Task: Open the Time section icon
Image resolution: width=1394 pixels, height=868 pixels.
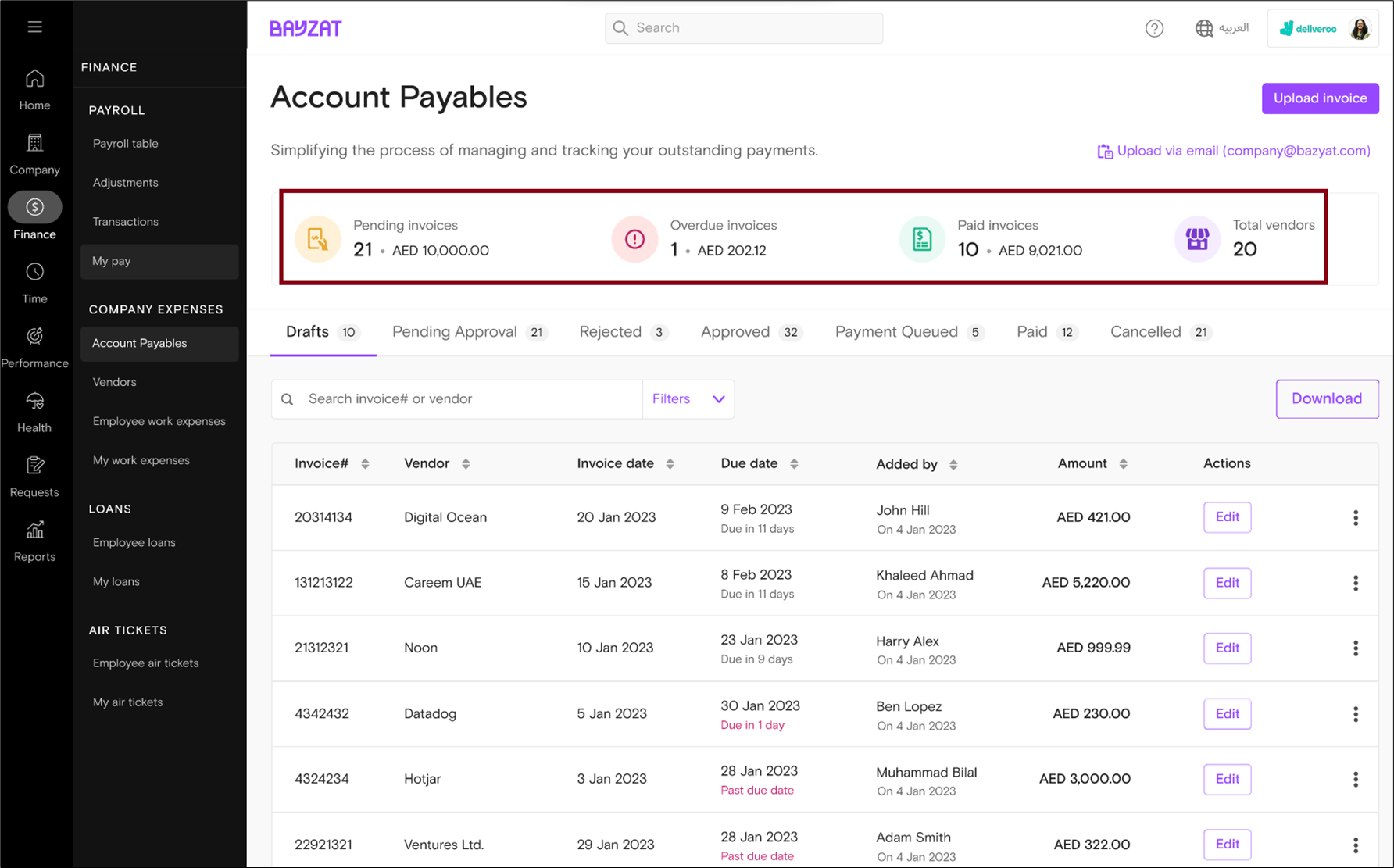Action: 34,283
